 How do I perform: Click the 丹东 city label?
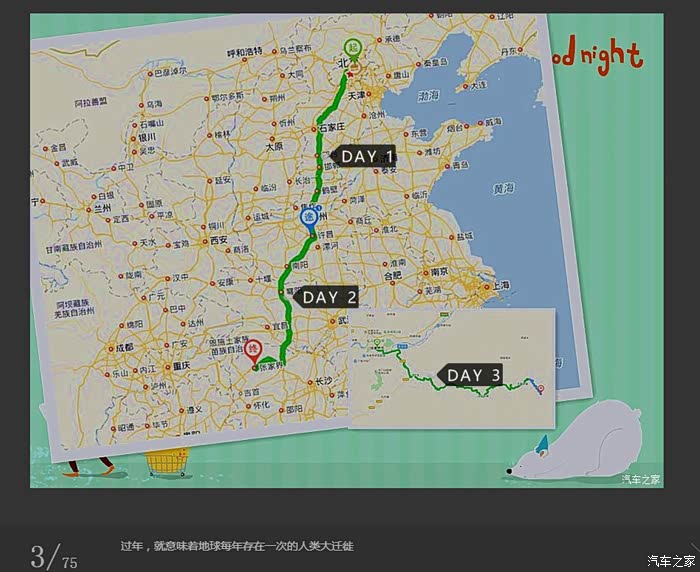(x=509, y=51)
